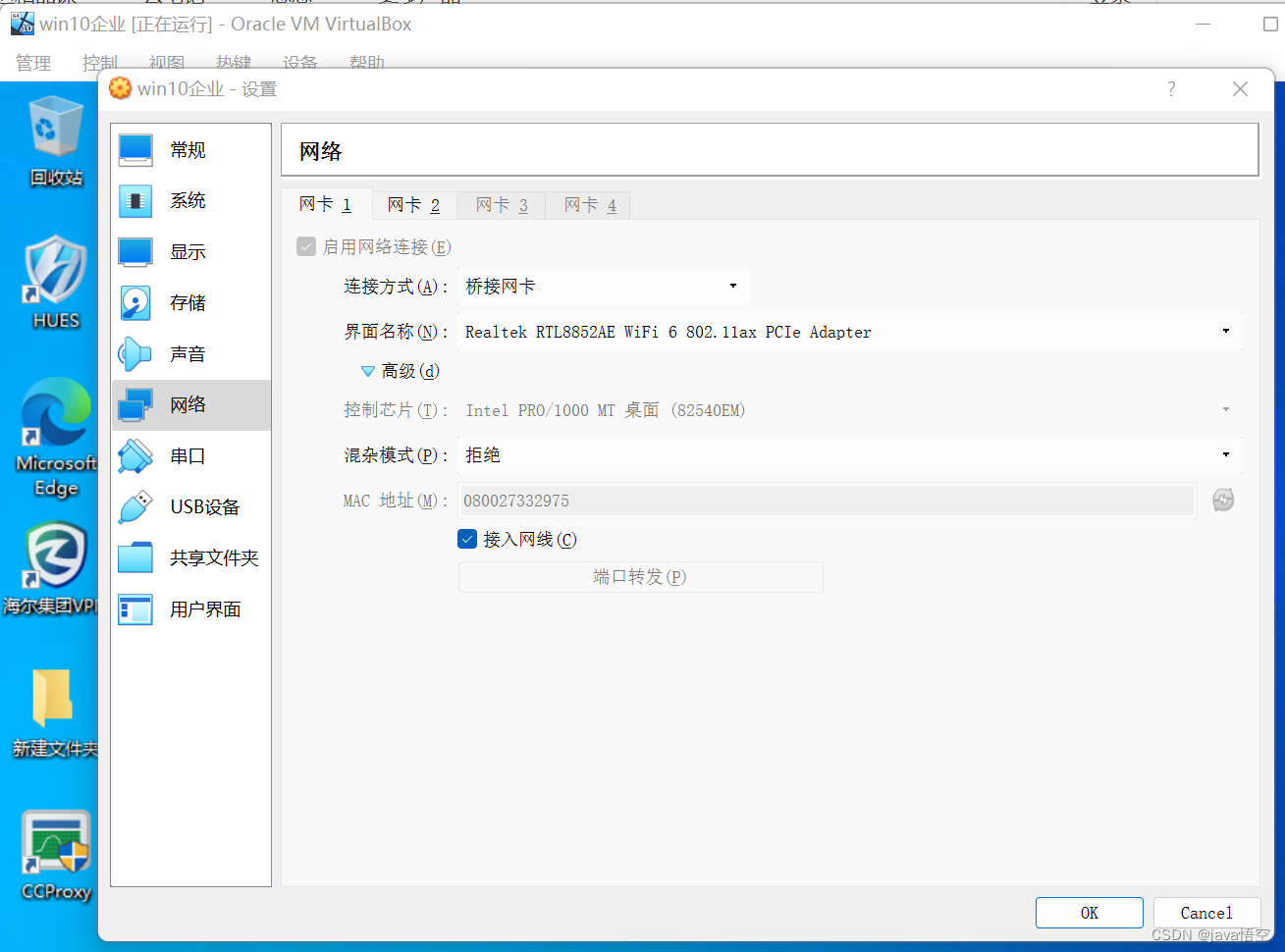
Task: Open 帮助 menu in VirtualBox window
Action: tap(367, 63)
